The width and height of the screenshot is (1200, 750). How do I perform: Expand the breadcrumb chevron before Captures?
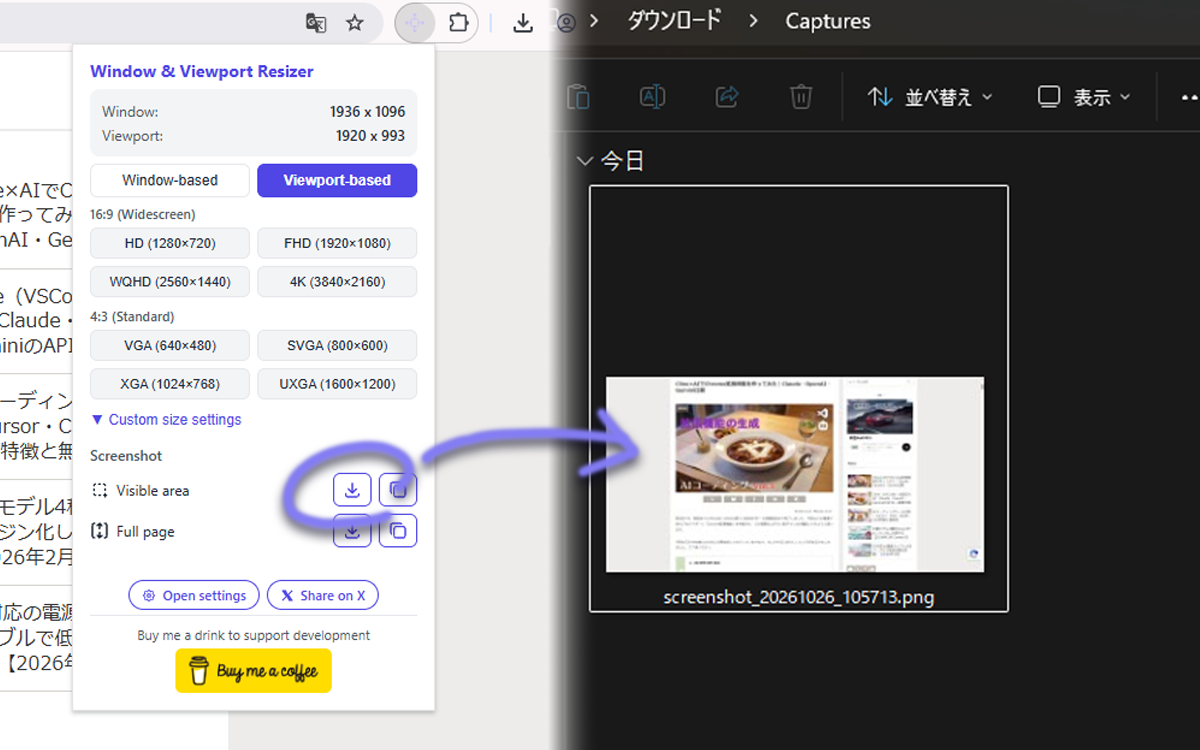(x=753, y=21)
